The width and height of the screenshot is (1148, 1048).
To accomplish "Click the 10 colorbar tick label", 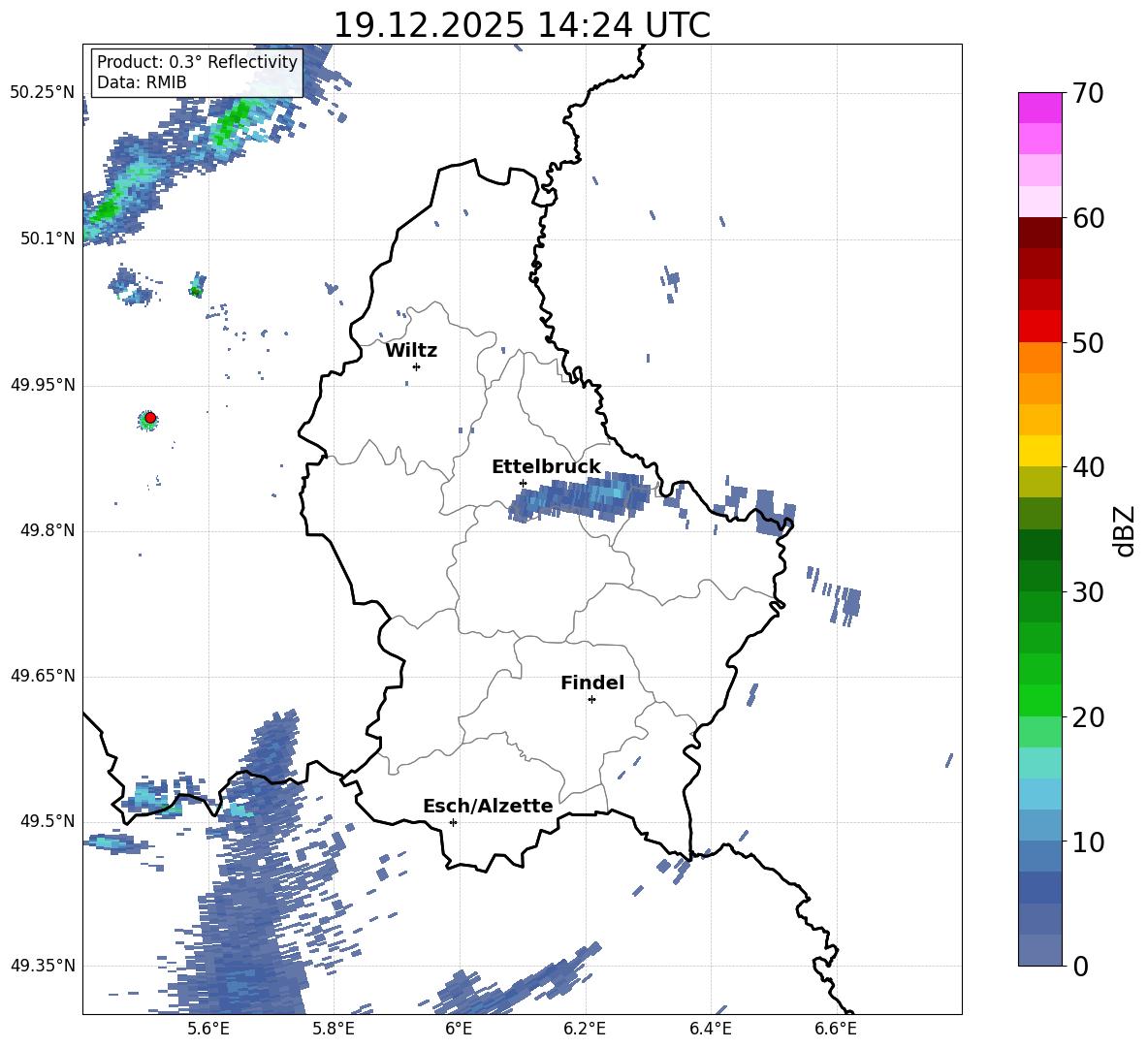I will tap(1088, 842).
